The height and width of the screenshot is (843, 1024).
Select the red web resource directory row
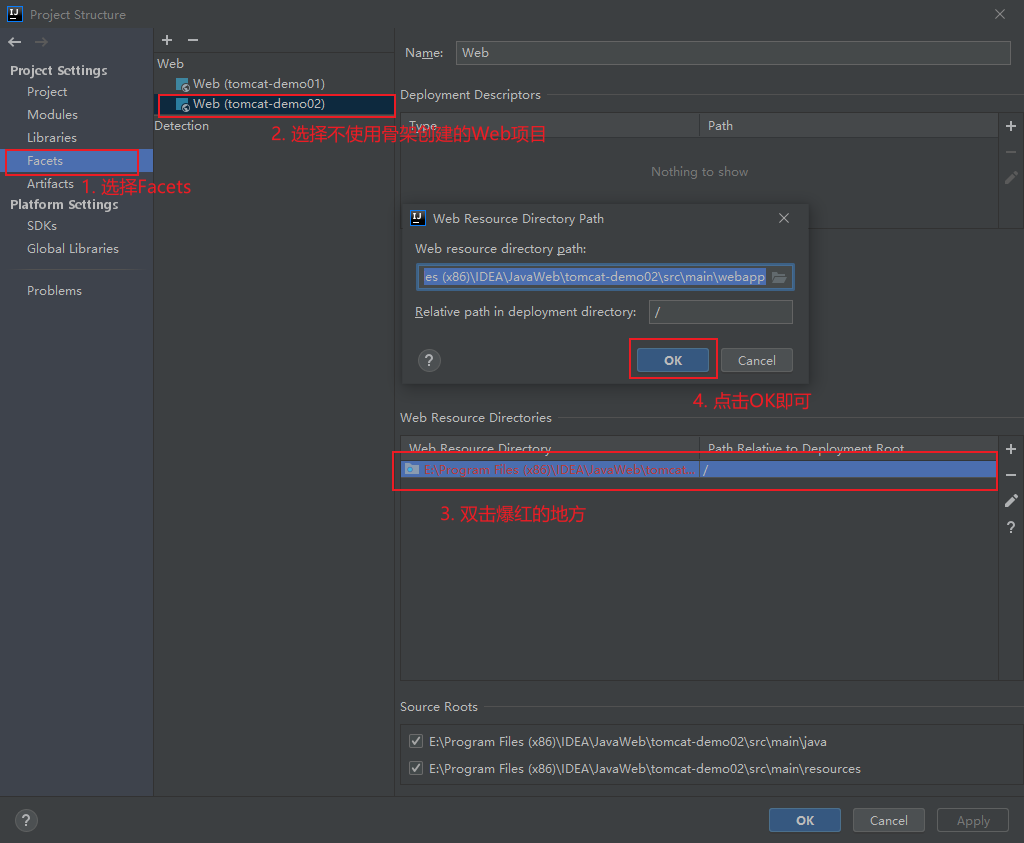699,469
